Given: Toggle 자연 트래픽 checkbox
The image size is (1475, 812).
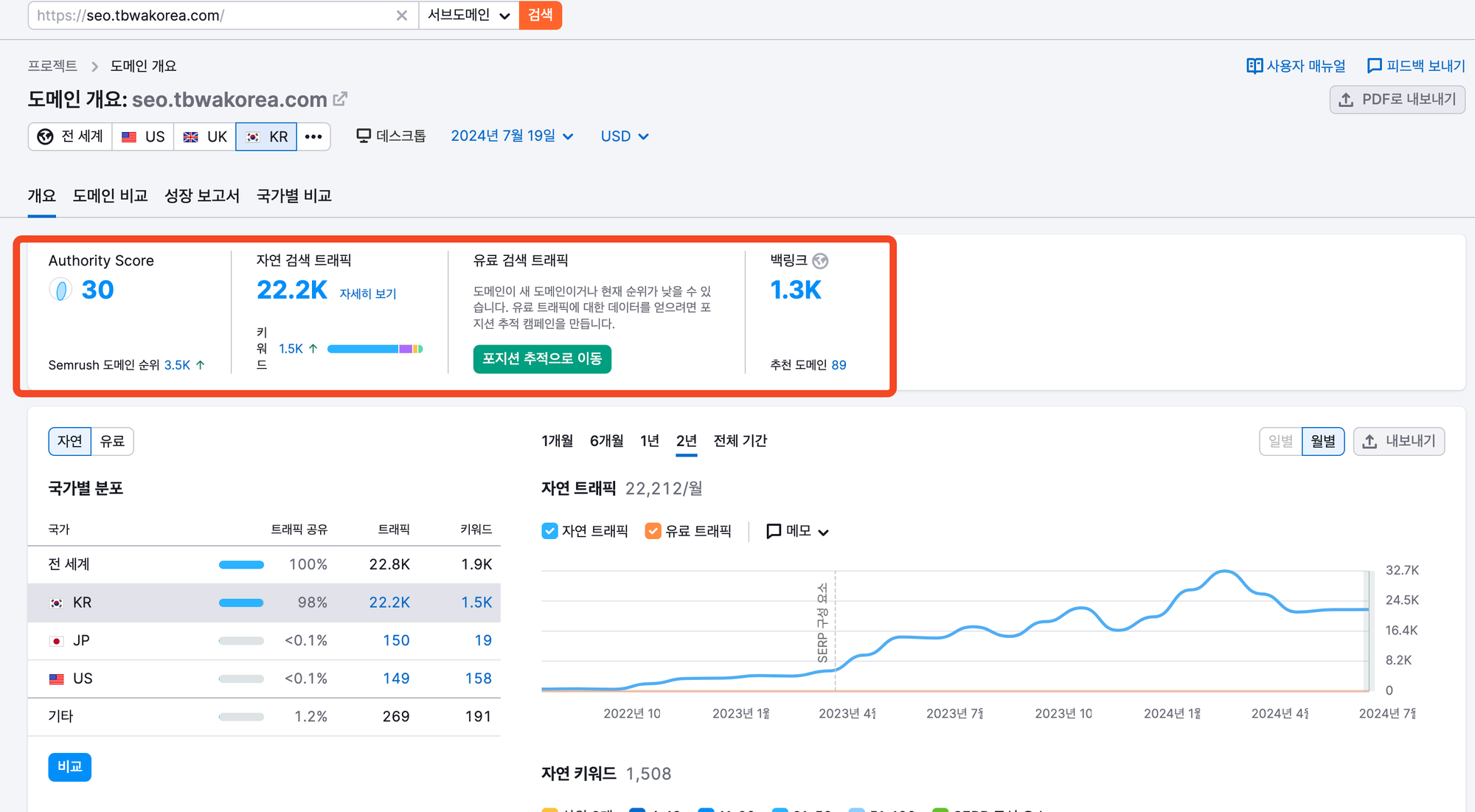Looking at the screenshot, I should pyautogui.click(x=549, y=531).
